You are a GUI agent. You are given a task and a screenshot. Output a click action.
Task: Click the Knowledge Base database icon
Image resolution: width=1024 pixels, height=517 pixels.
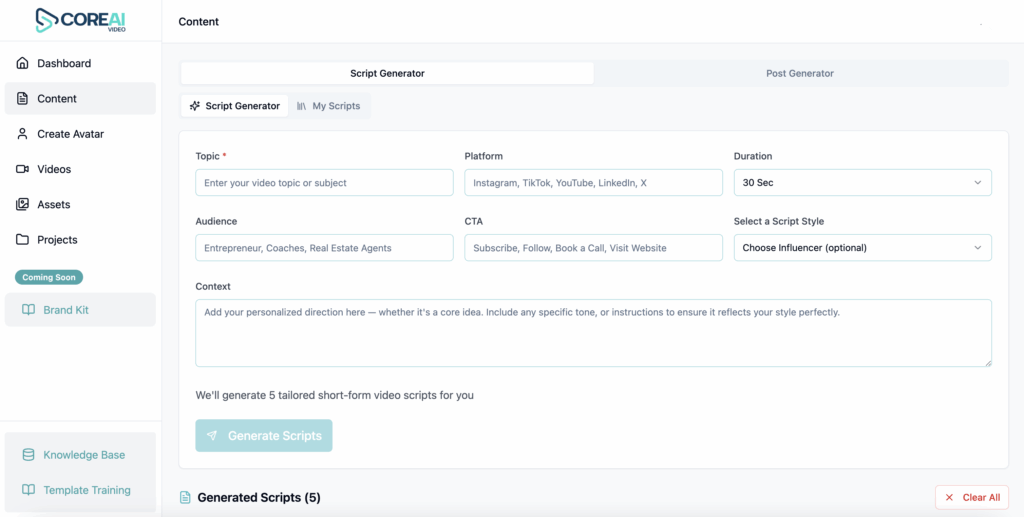tap(28, 455)
